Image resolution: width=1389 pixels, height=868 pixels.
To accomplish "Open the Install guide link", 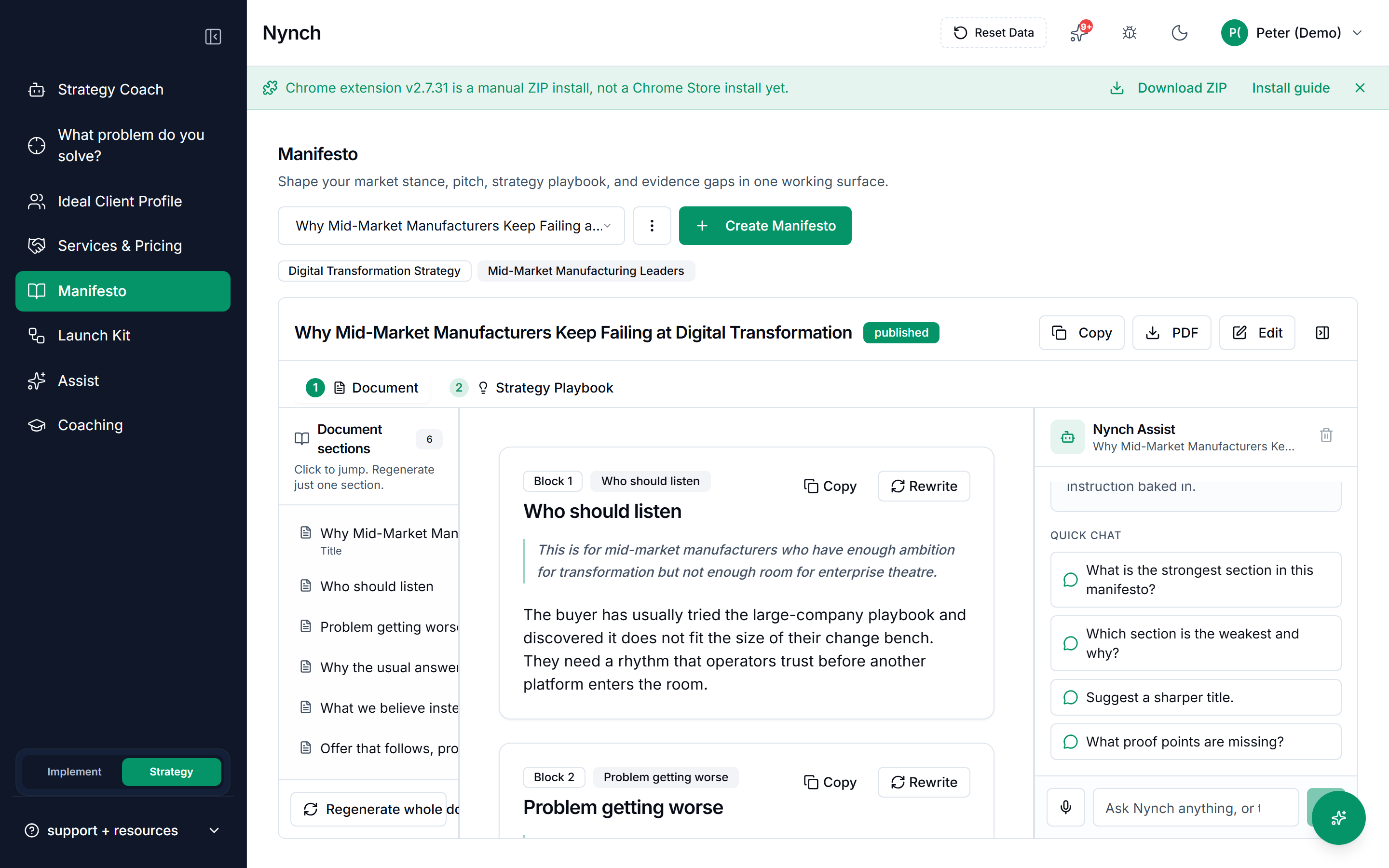I will (1291, 88).
